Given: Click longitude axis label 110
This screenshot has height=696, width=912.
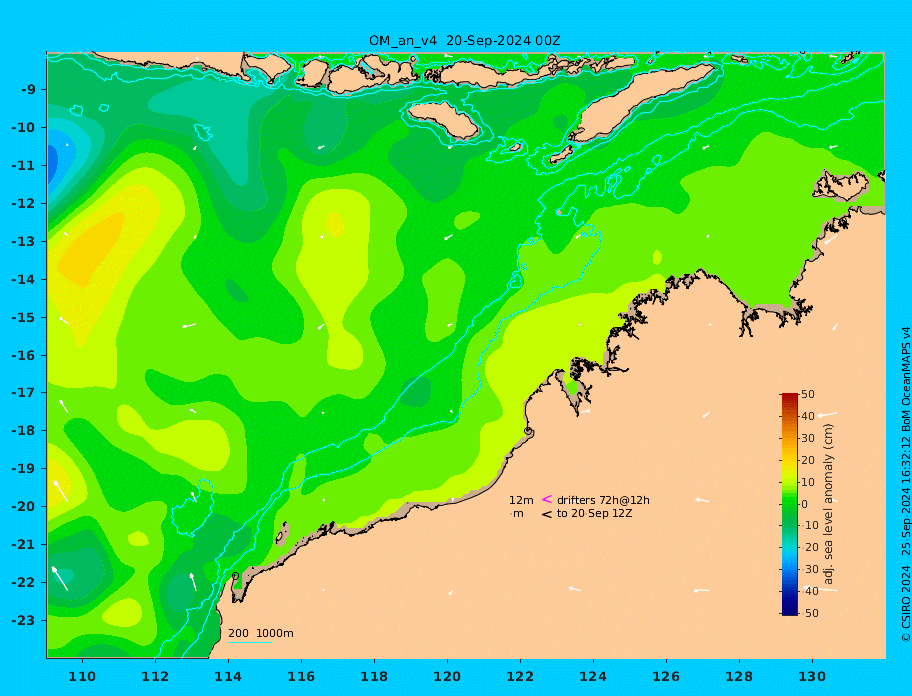Looking at the screenshot, I should (82, 677).
